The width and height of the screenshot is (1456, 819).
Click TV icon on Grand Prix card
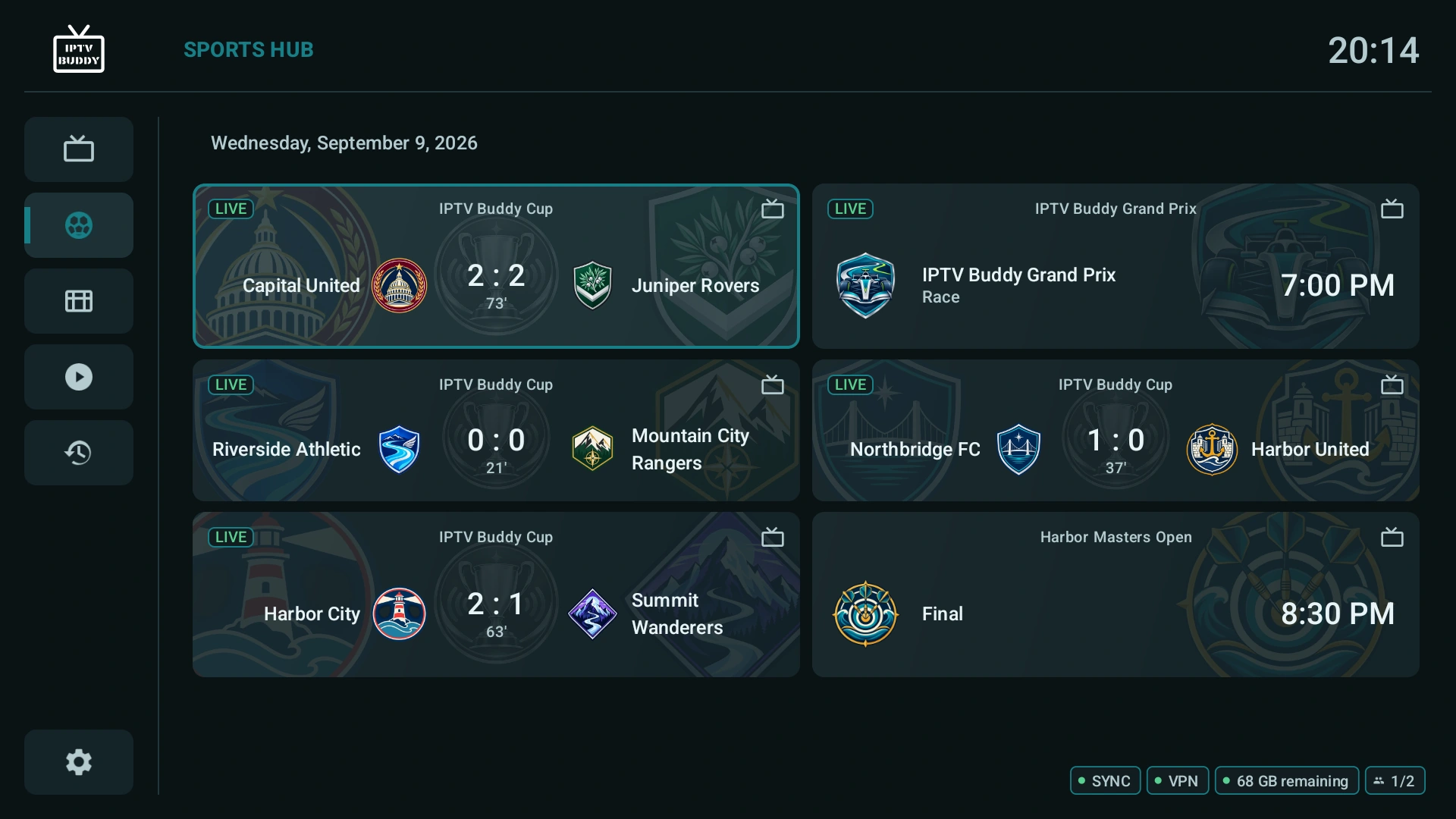[1392, 209]
